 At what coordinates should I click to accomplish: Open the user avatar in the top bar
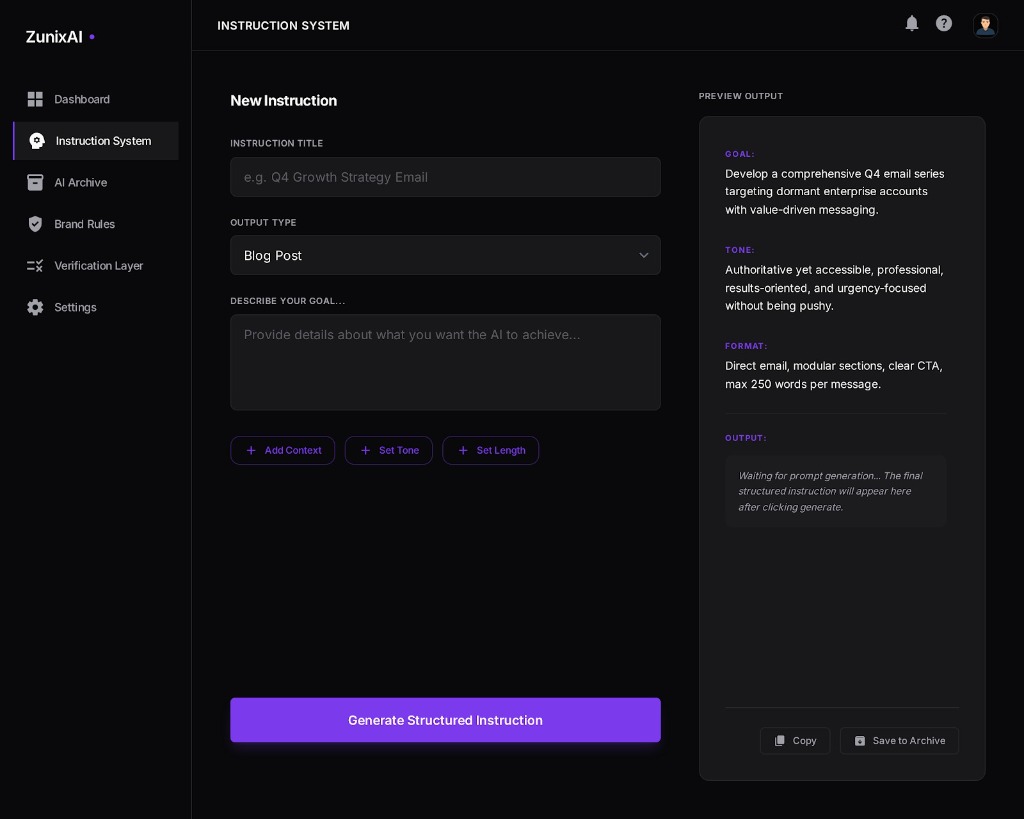[986, 25]
